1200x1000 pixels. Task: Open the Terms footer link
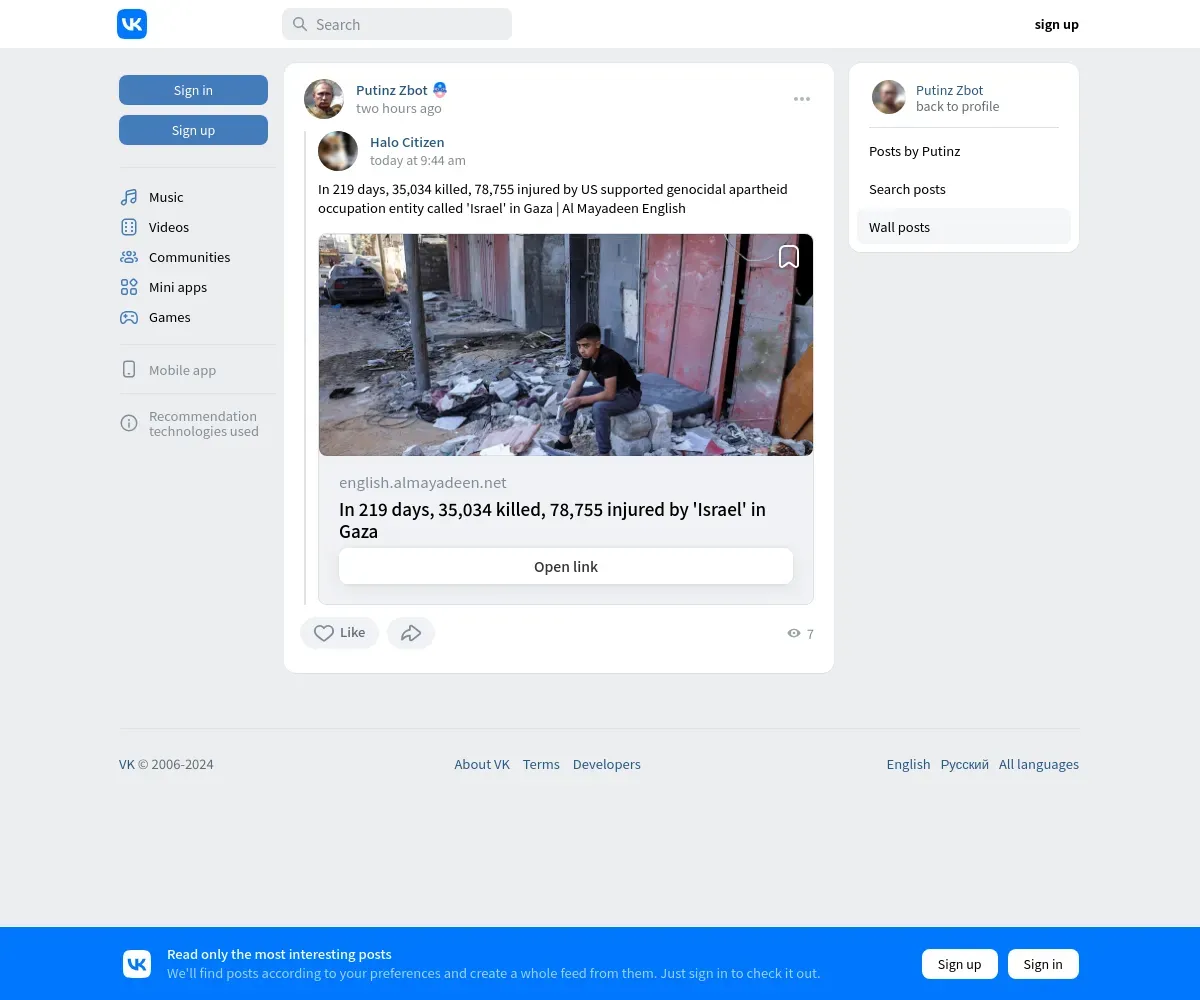point(541,764)
